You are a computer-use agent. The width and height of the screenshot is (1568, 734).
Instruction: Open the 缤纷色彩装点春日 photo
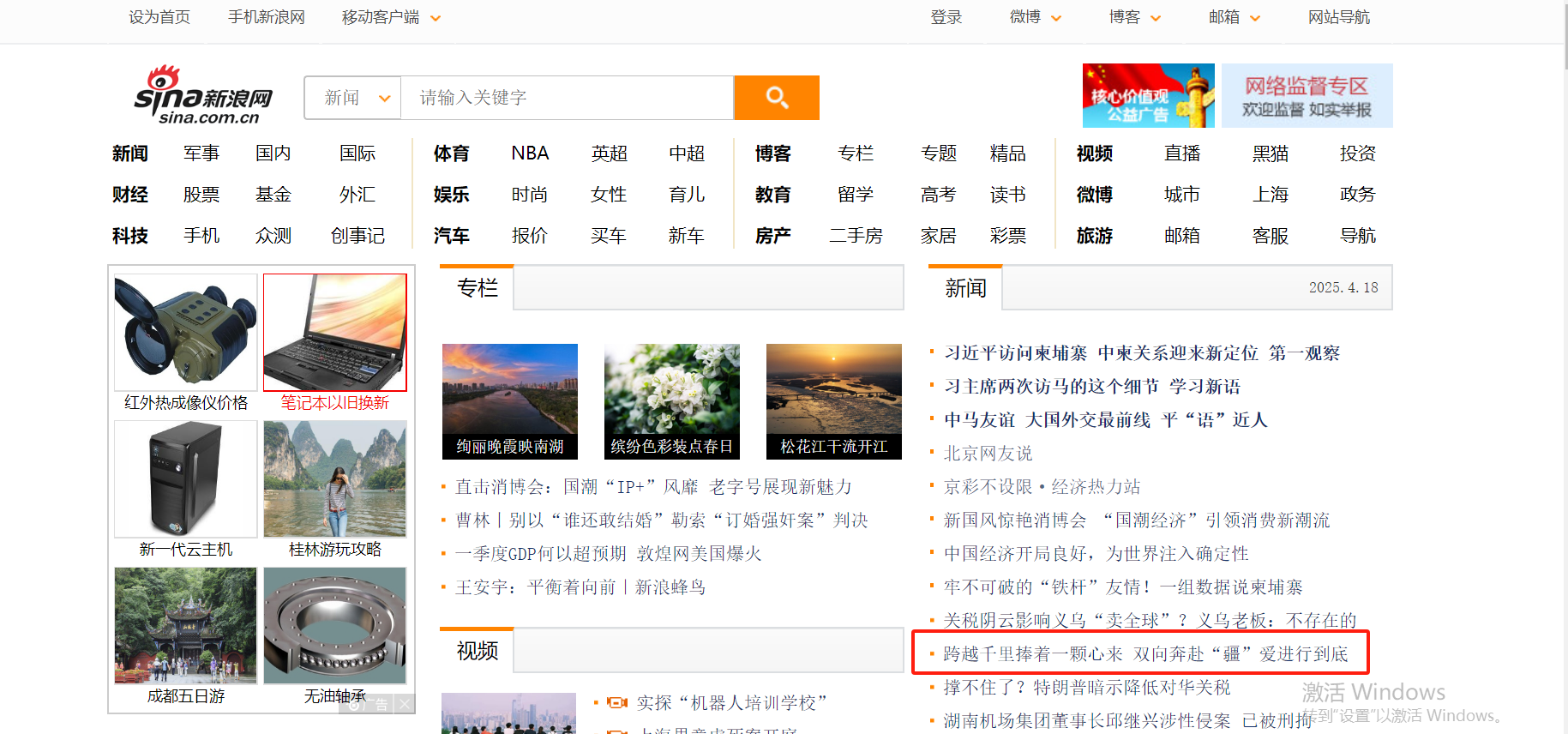[x=672, y=401]
